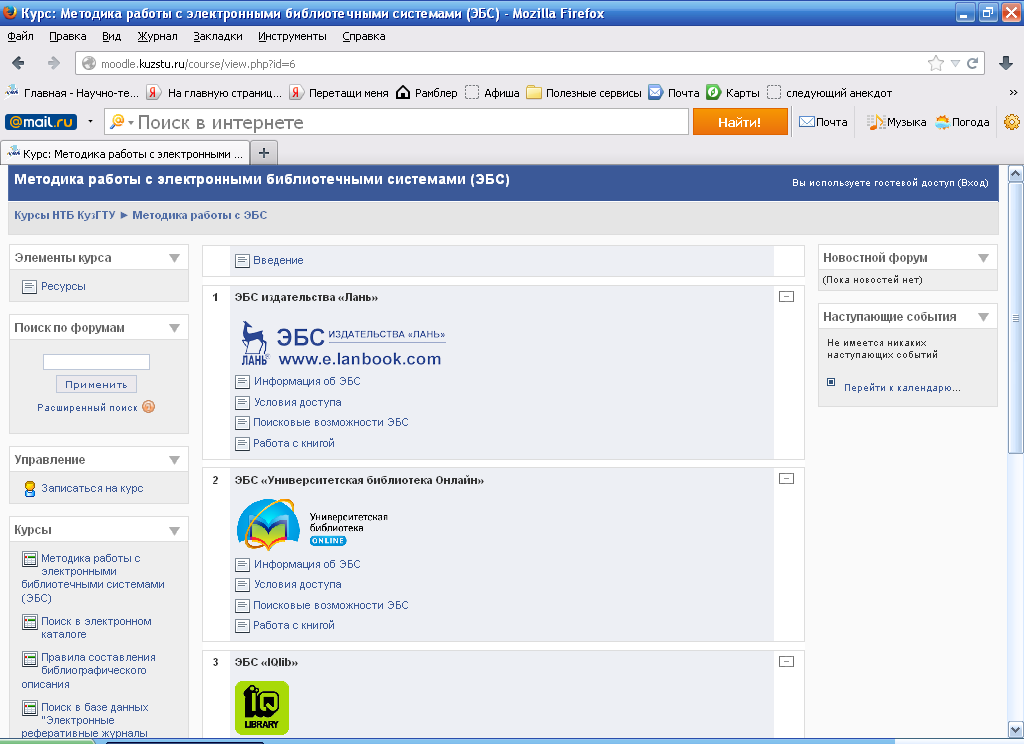Click the Применить button

96,384
